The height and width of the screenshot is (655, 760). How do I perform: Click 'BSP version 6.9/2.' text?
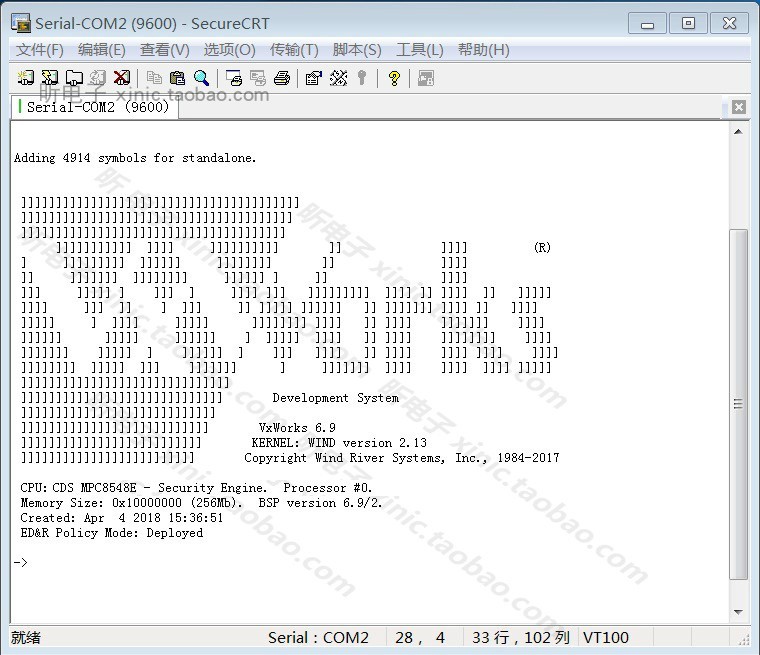(x=320, y=503)
